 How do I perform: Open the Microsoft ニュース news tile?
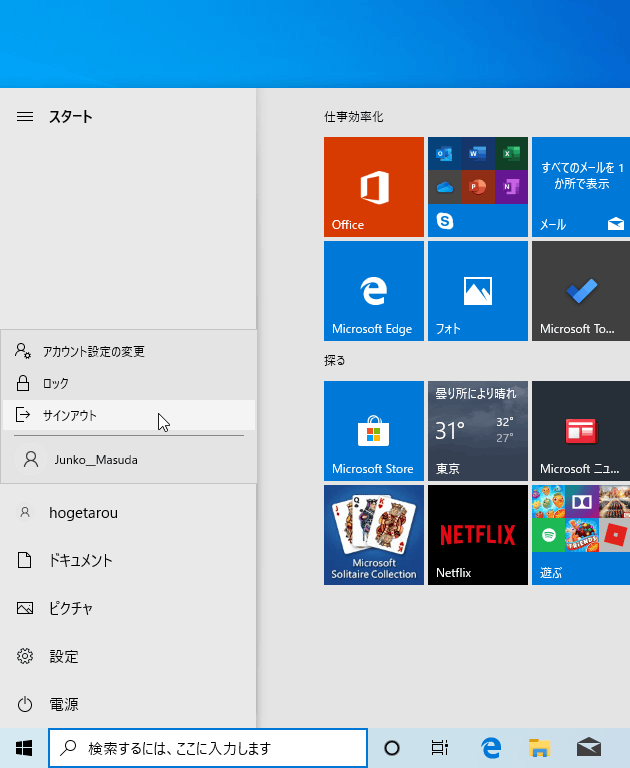[x=581, y=431]
